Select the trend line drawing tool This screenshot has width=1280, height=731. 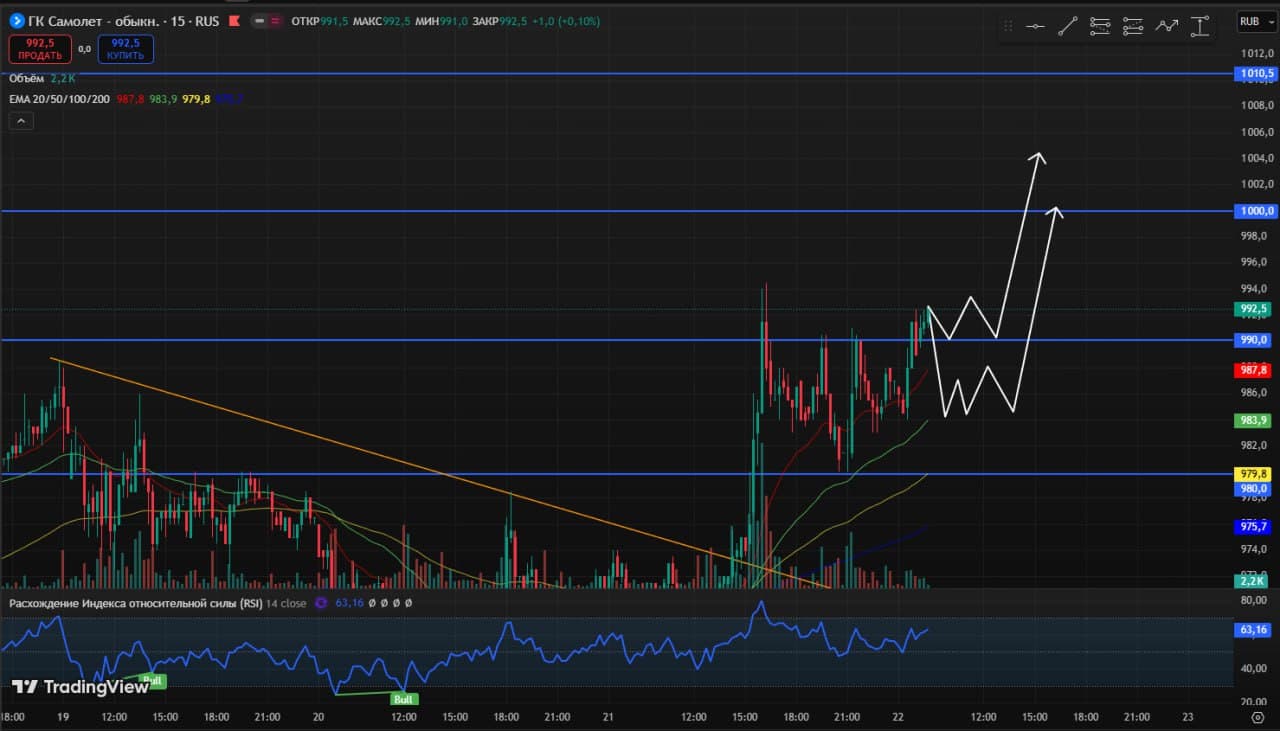click(x=1067, y=27)
